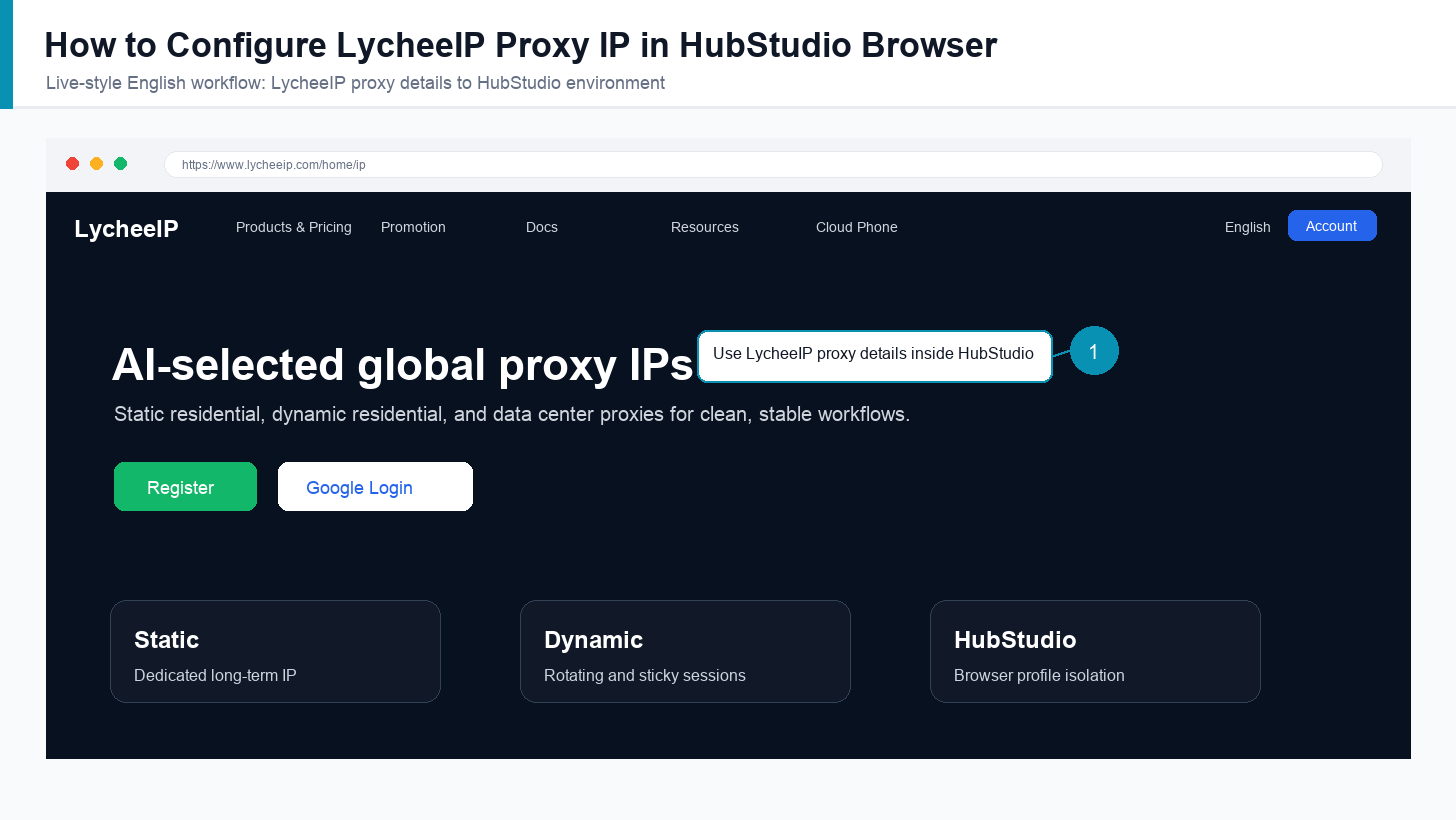This screenshot has width=1456, height=820.
Task: Select the 'AI-selected global proxy IPs' heading
Action: click(x=402, y=365)
